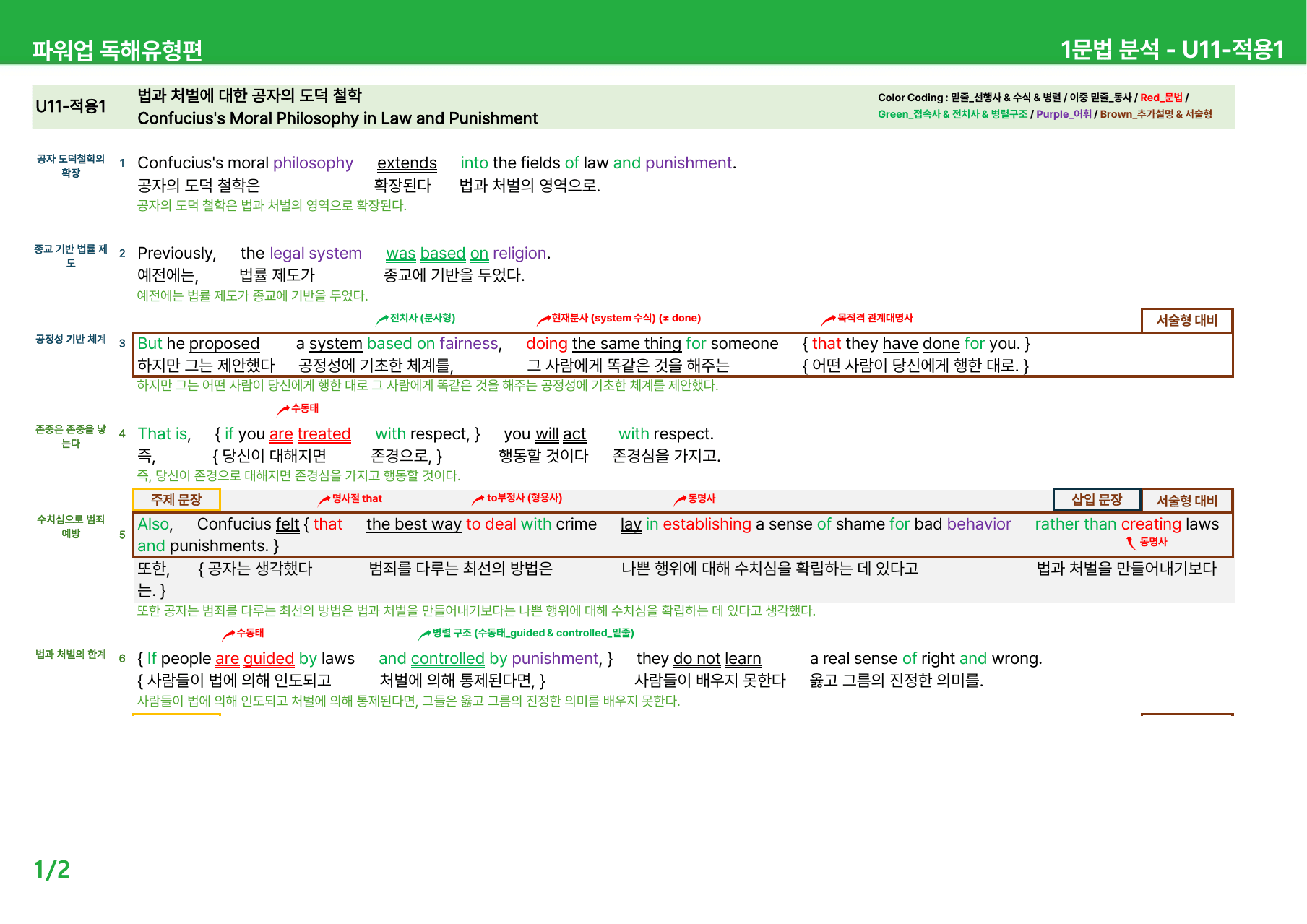Click the sidebar label '공자 도덕철학의 확장'
The width and height of the screenshot is (1307, 924).
point(71,165)
